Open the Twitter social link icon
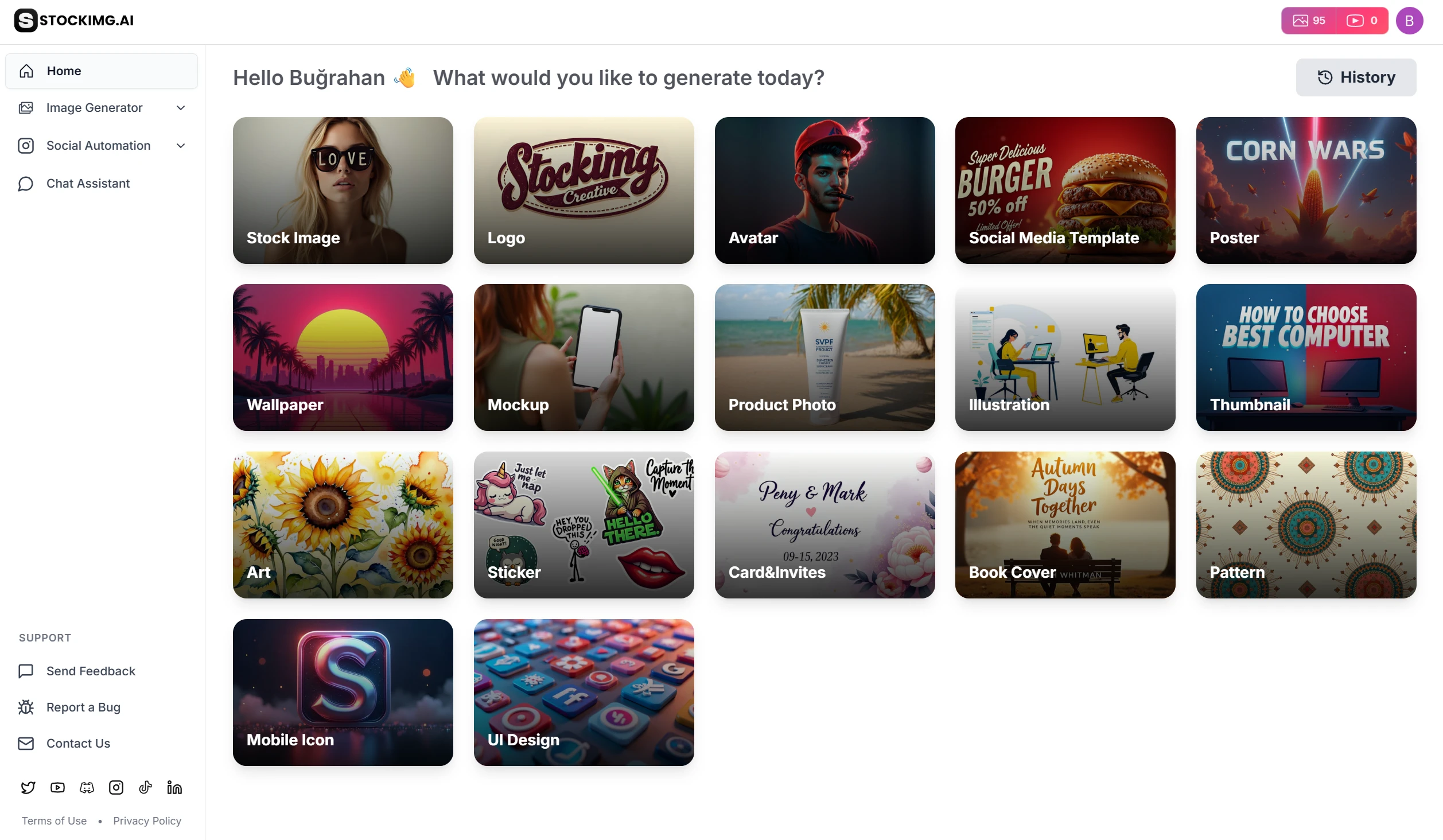Image resolution: width=1443 pixels, height=840 pixels. point(28,787)
